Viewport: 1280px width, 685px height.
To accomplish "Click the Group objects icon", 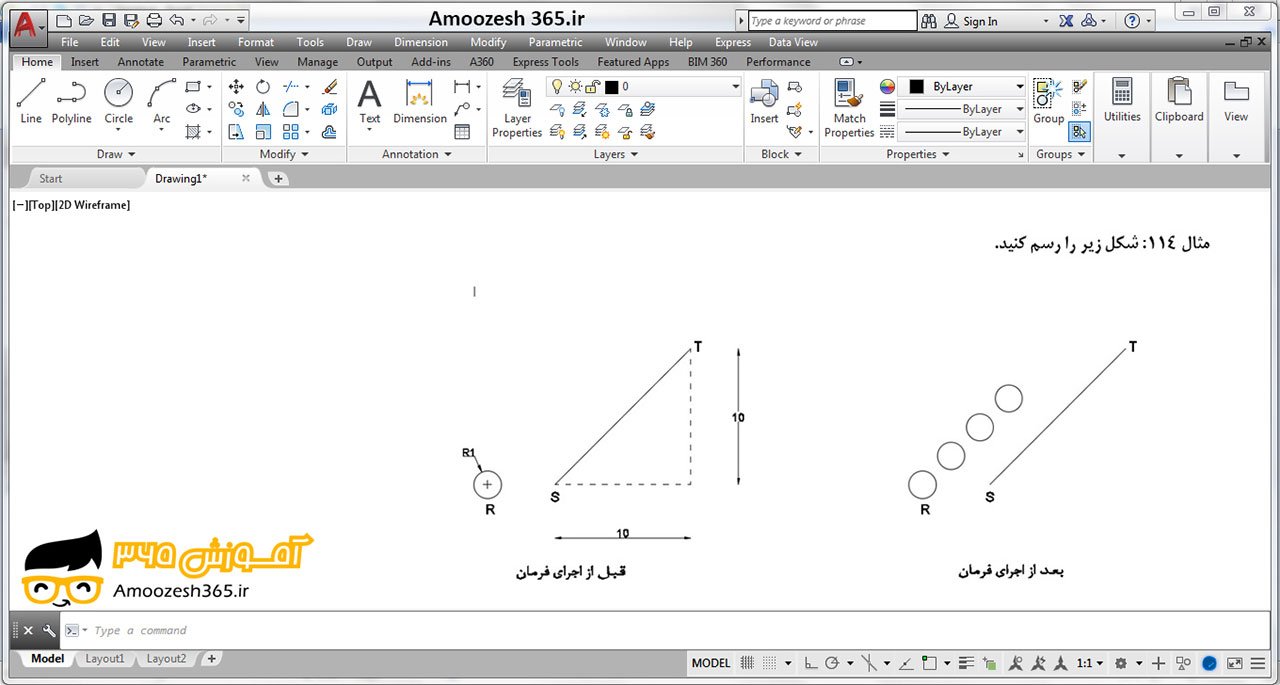I will tap(1048, 101).
